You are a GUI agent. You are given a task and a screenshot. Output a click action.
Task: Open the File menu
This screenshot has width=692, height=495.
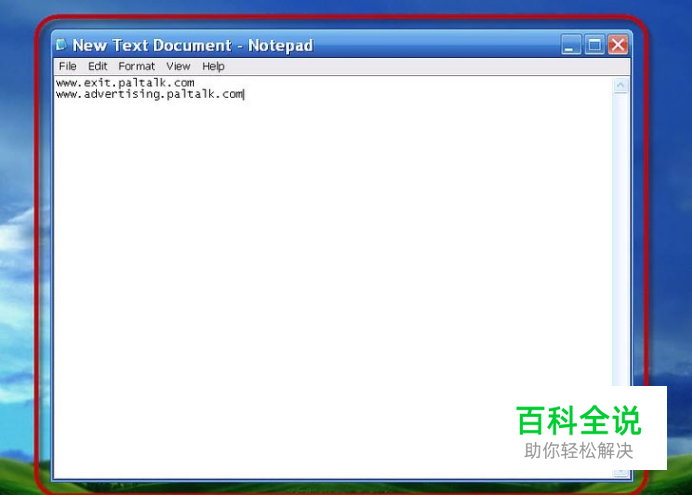pyautogui.click(x=68, y=66)
